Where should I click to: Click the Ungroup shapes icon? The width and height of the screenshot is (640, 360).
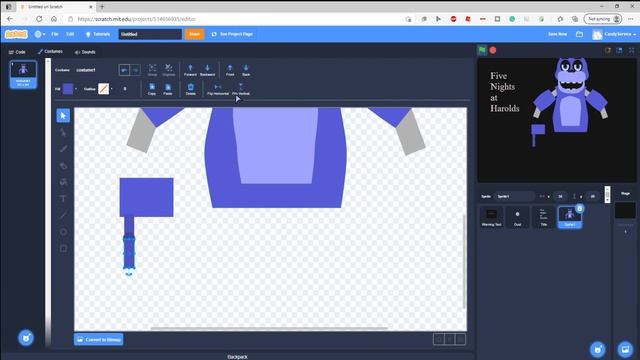coord(169,70)
